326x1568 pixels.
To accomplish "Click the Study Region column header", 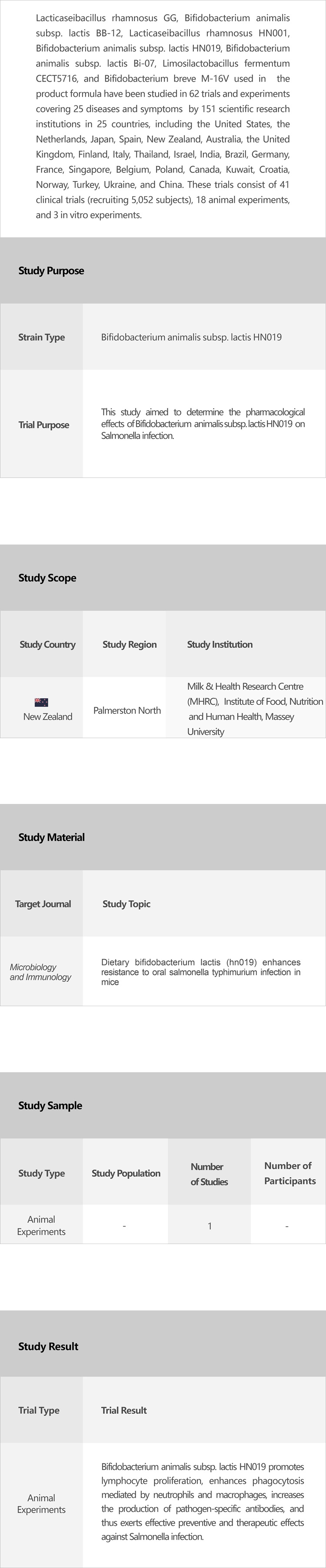I will [x=129, y=644].
